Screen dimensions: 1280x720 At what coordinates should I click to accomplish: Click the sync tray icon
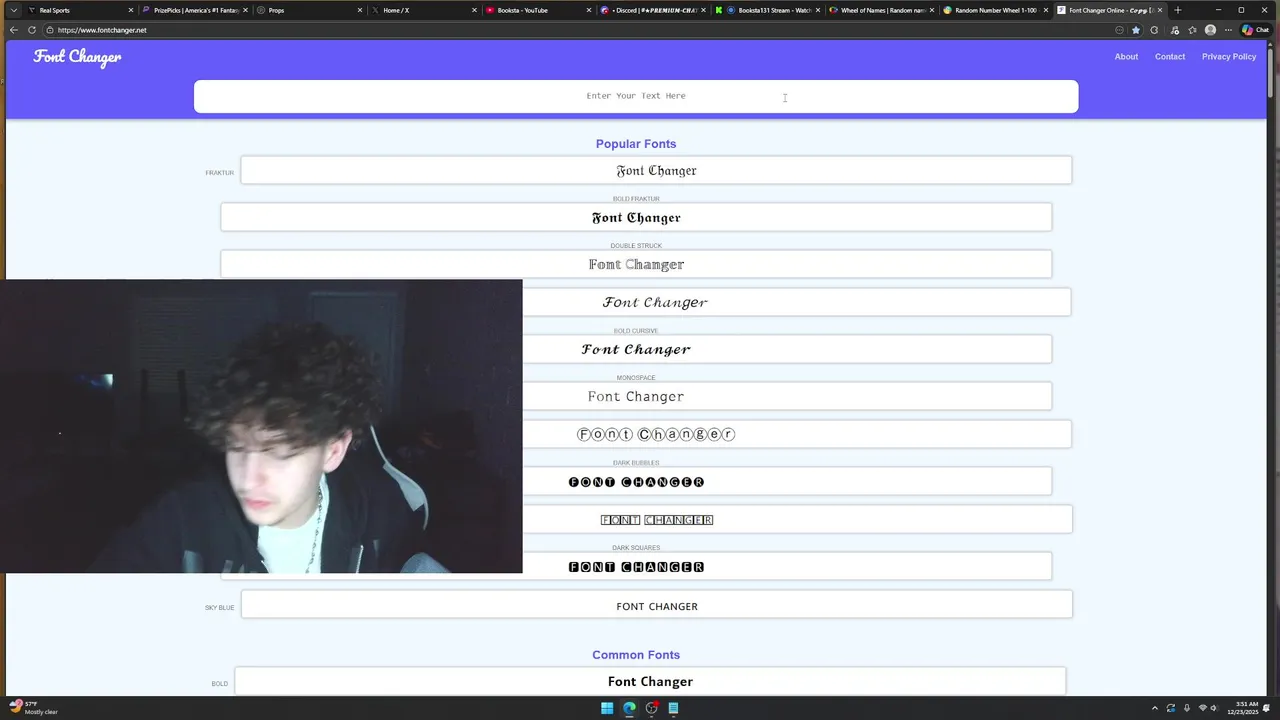point(1171,708)
